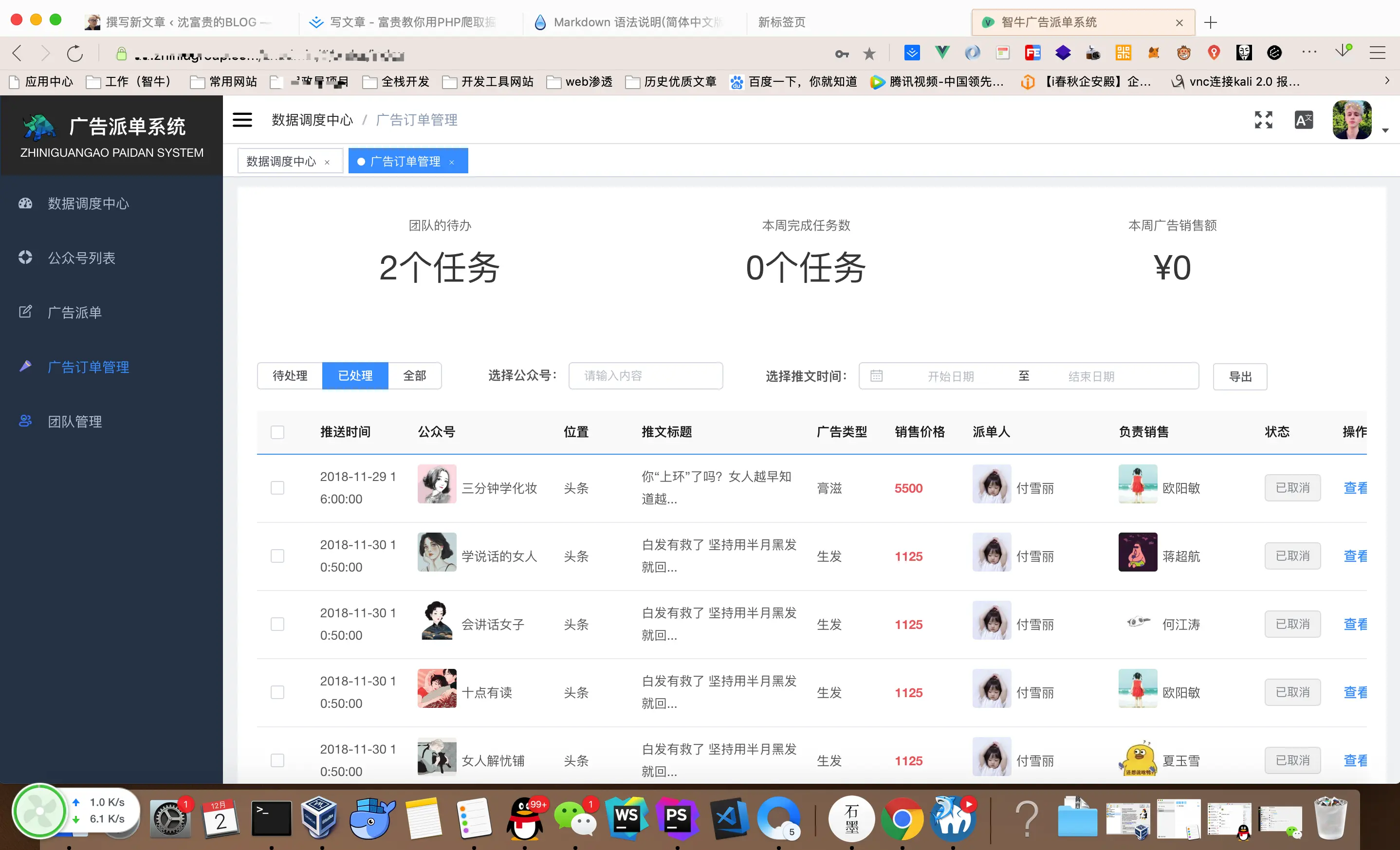Toggle the sidebar hamburger menu
1400x850 pixels.
click(242, 119)
